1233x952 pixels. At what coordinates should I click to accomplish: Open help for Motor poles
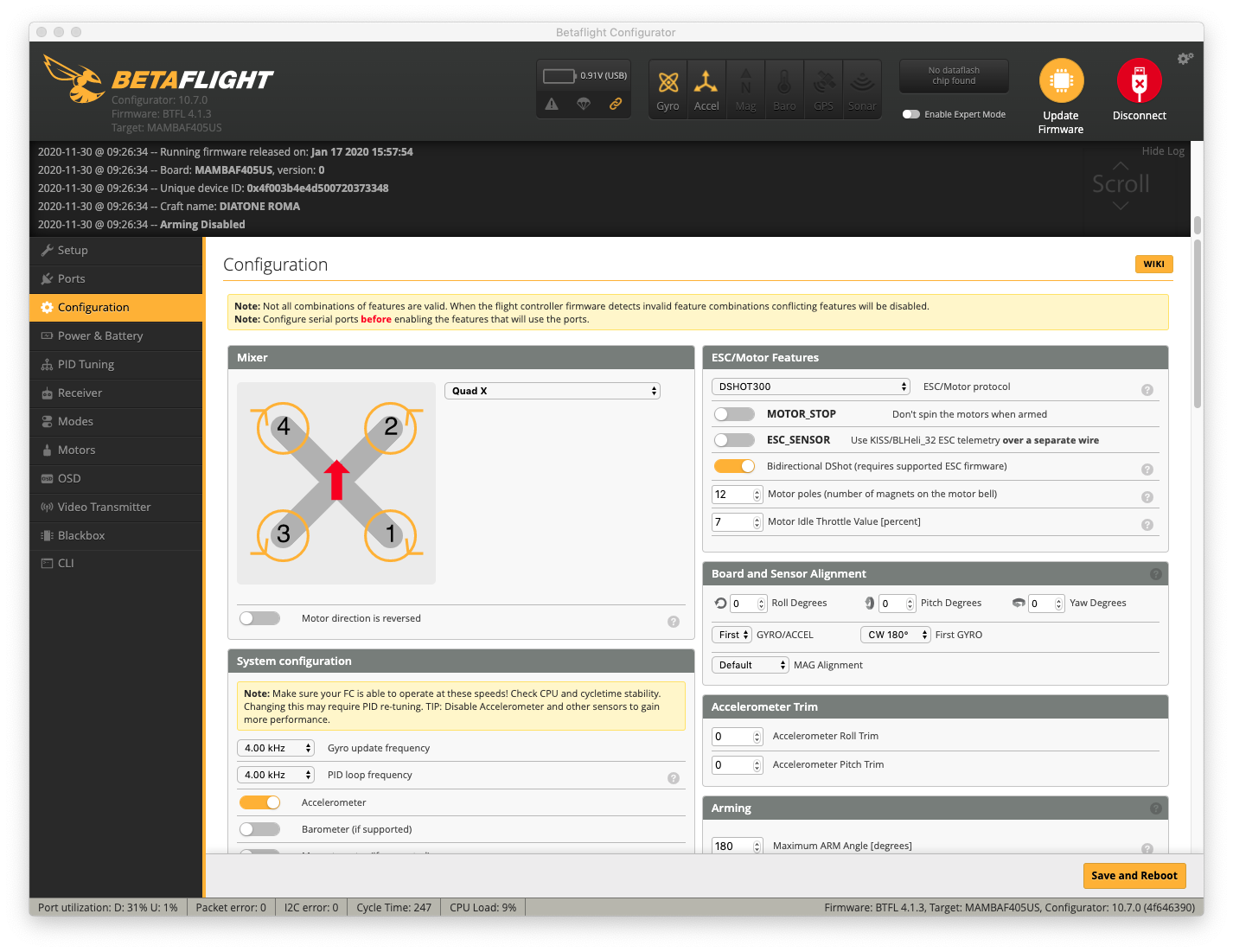[x=1147, y=497]
